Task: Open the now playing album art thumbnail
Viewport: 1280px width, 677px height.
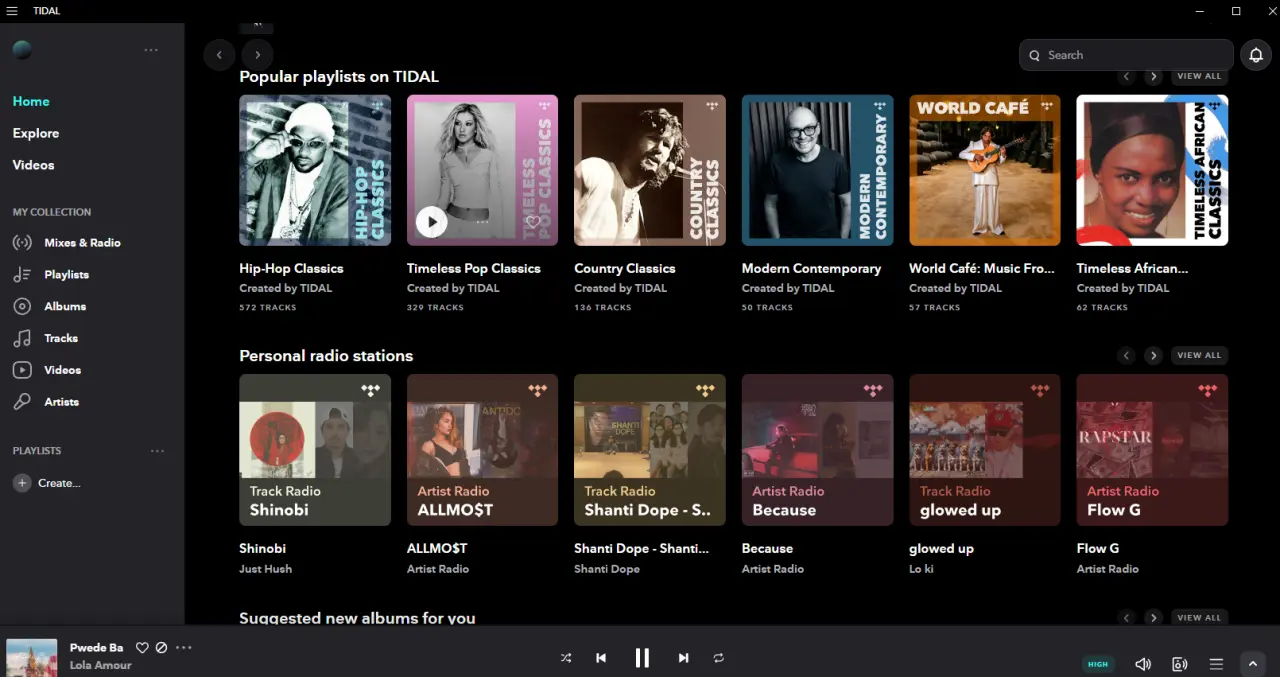Action: tap(32, 658)
